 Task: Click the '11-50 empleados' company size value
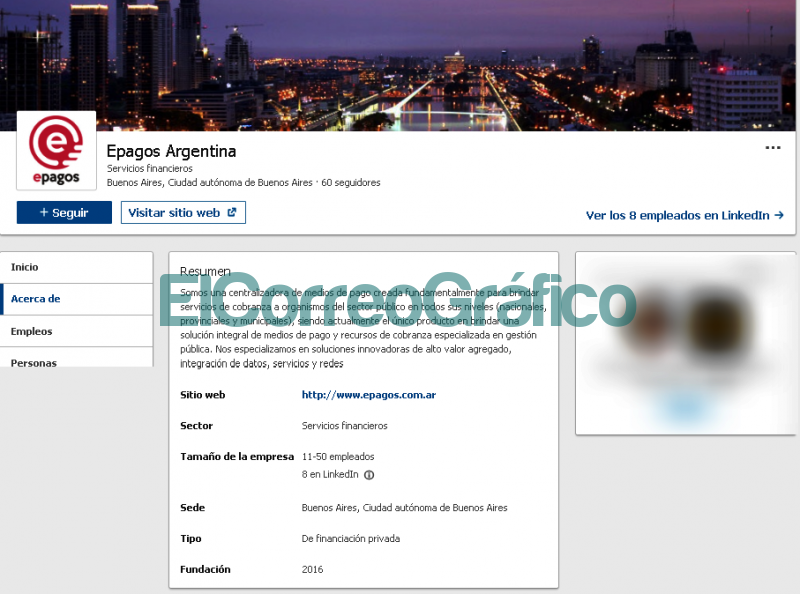click(338, 457)
